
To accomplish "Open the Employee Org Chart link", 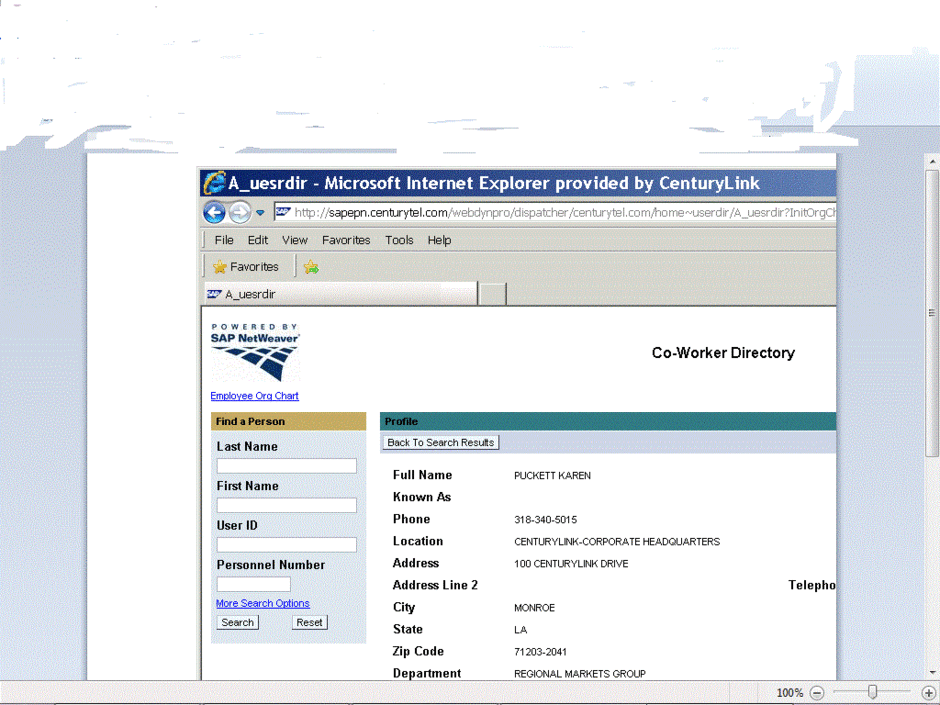I will (x=254, y=396).
